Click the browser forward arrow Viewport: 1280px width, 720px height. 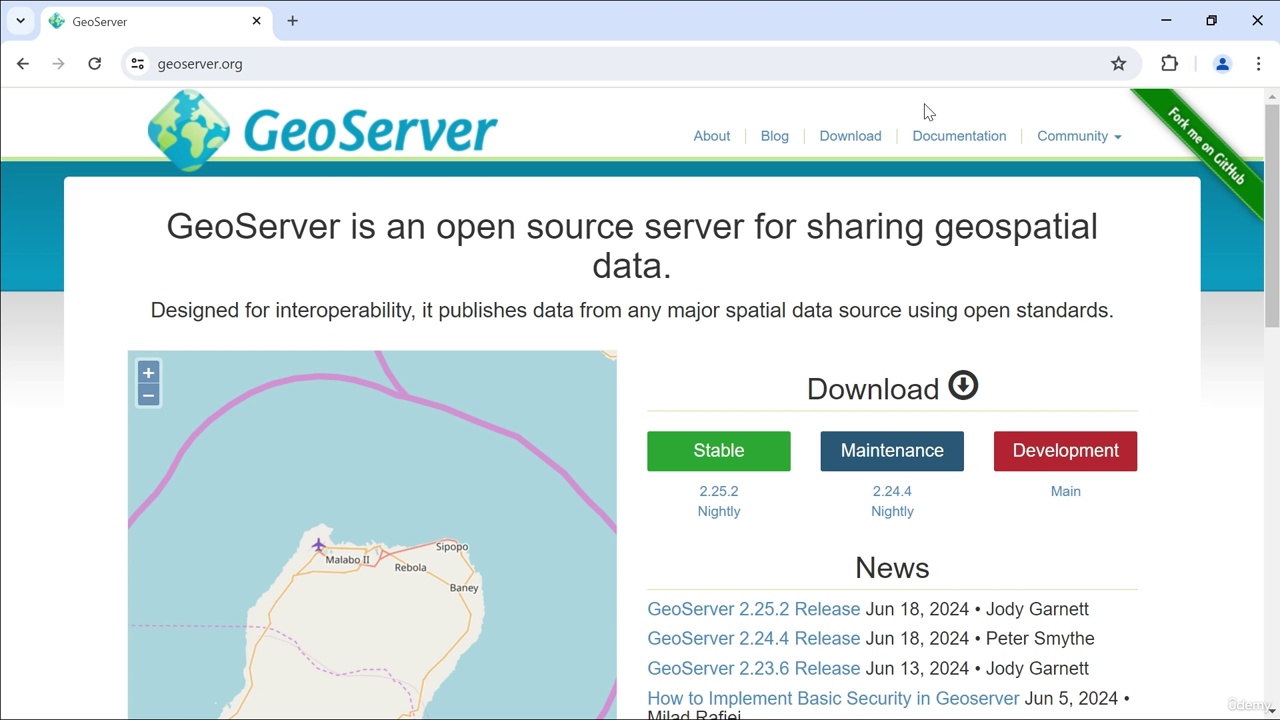coord(59,64)
